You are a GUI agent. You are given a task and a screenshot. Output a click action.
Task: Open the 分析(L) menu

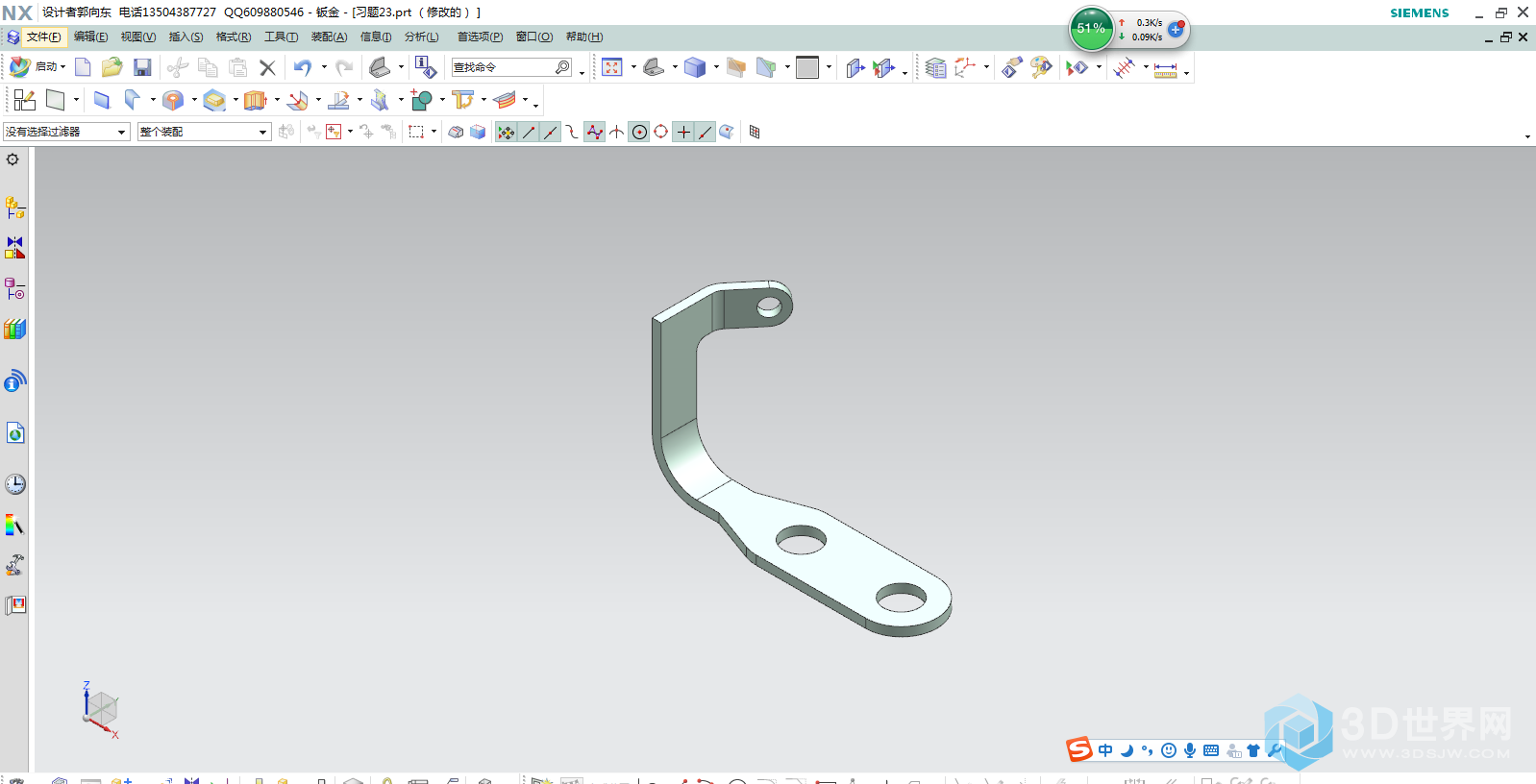[x=421, y=37]
